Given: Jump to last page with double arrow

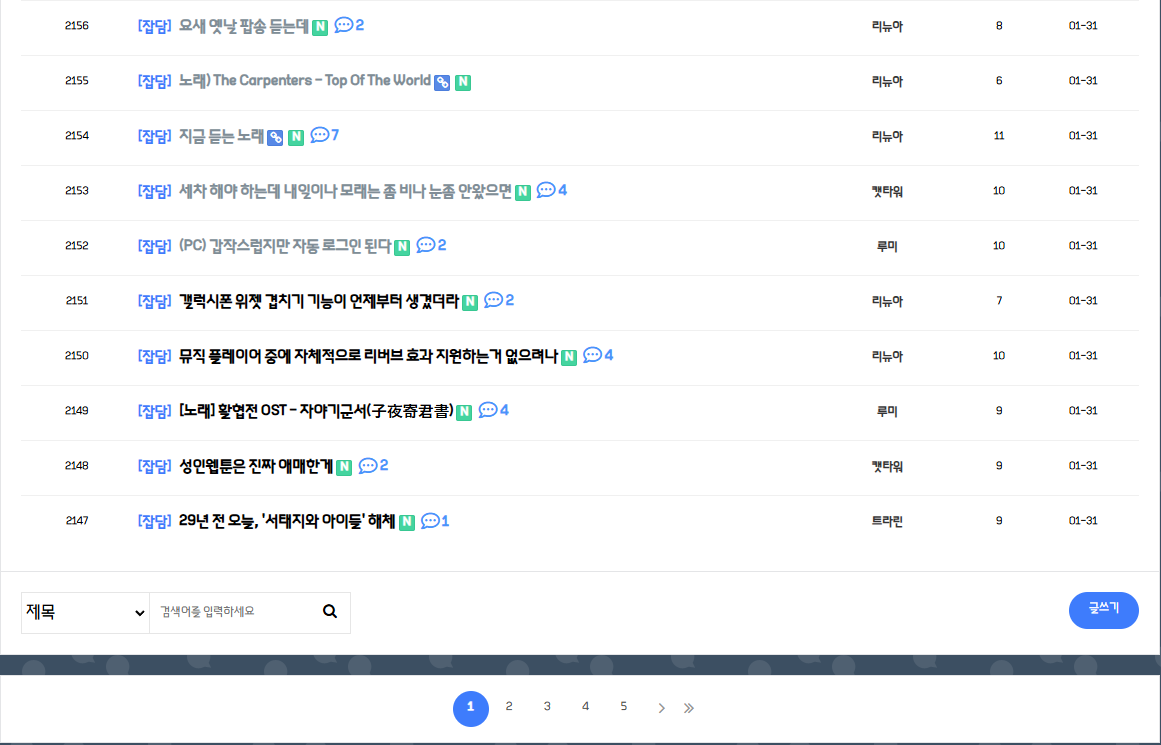Looking at the screenshot, I should pos(688,708).
